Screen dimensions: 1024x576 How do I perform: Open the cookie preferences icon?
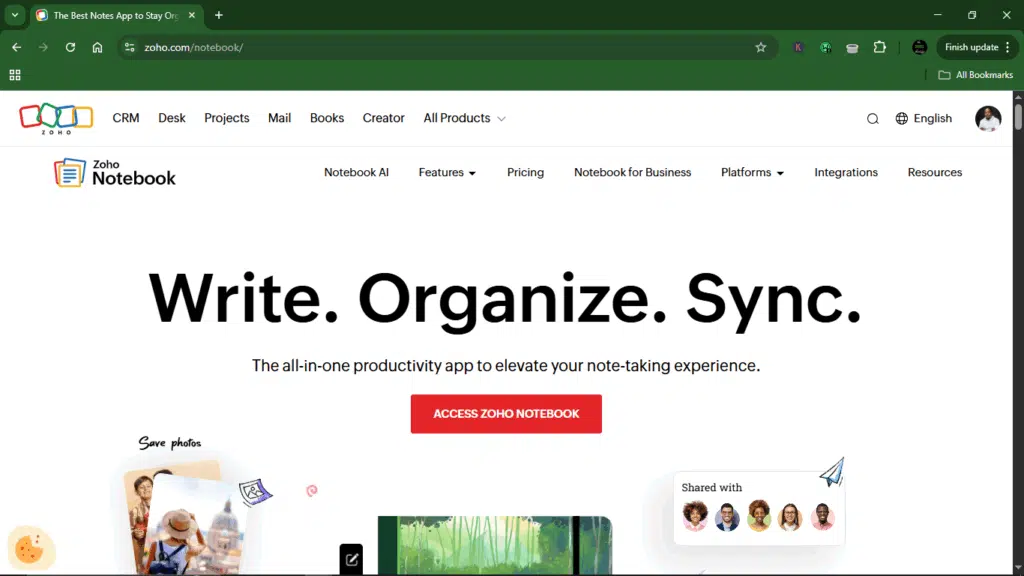pyautogui.click(x=29, y=549)
